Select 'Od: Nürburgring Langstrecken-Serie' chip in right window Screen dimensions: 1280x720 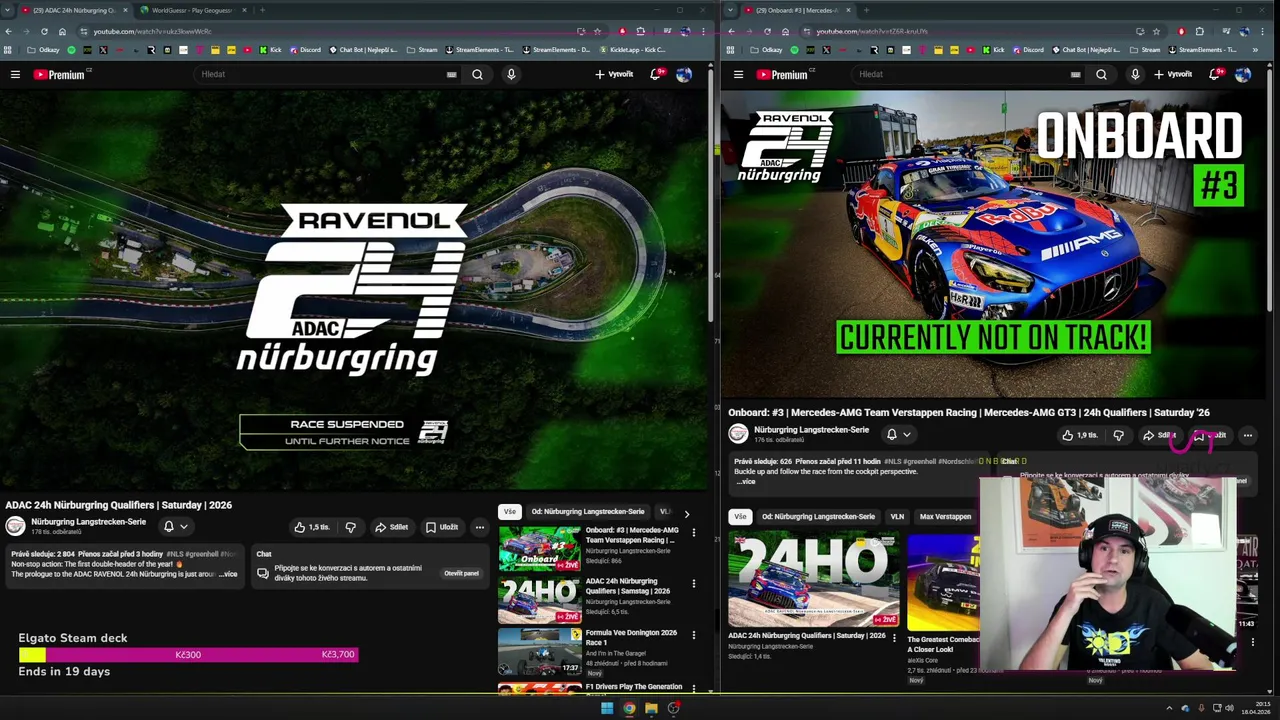[818, 517]
